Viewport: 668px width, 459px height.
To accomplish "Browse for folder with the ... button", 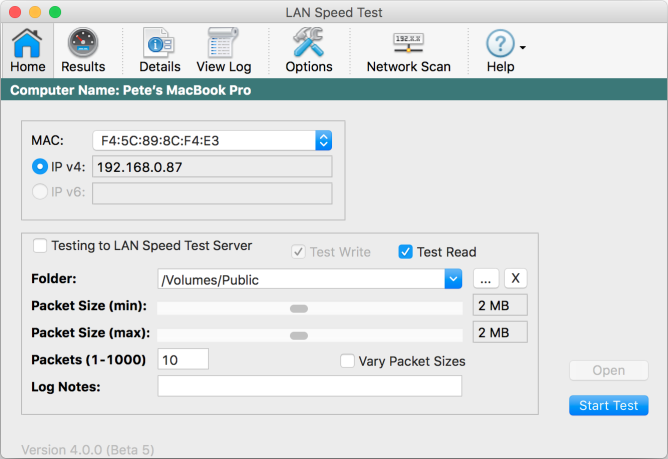I will point(486,279).
